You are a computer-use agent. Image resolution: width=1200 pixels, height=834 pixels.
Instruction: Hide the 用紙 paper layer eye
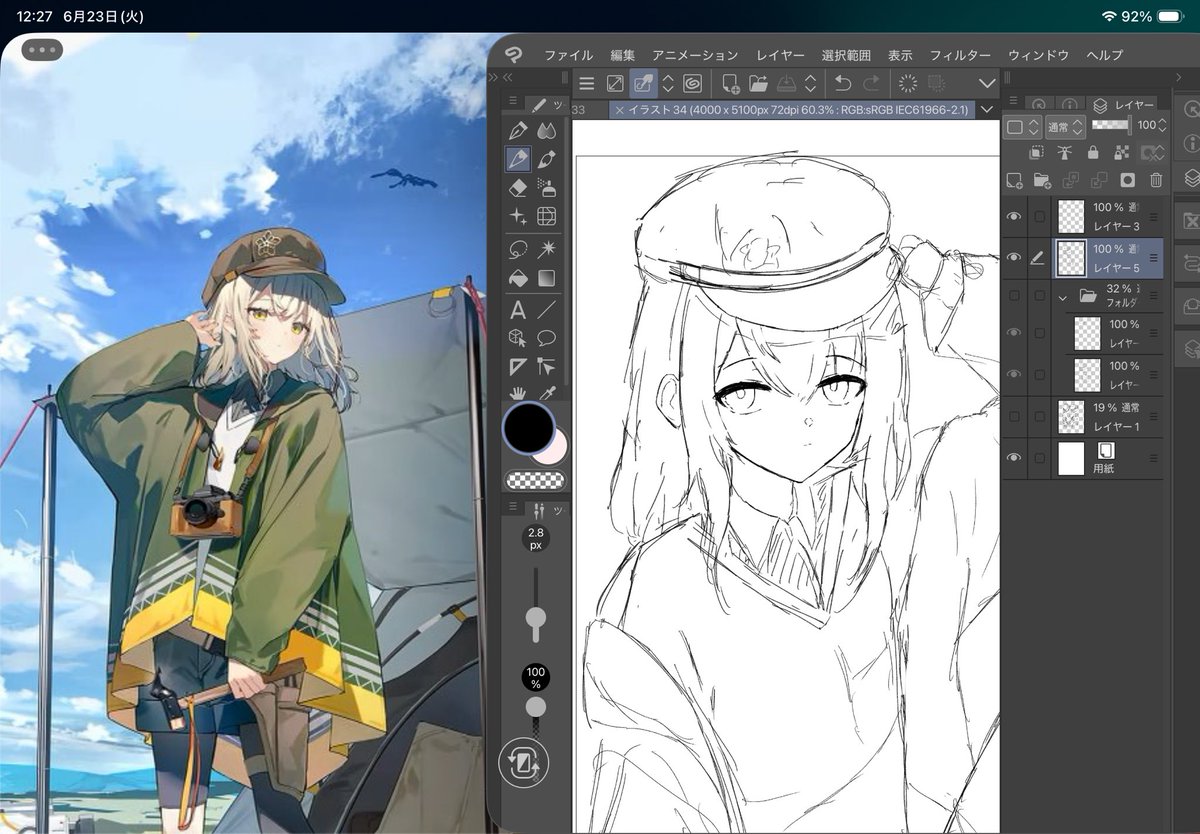tap(1014, 458)
